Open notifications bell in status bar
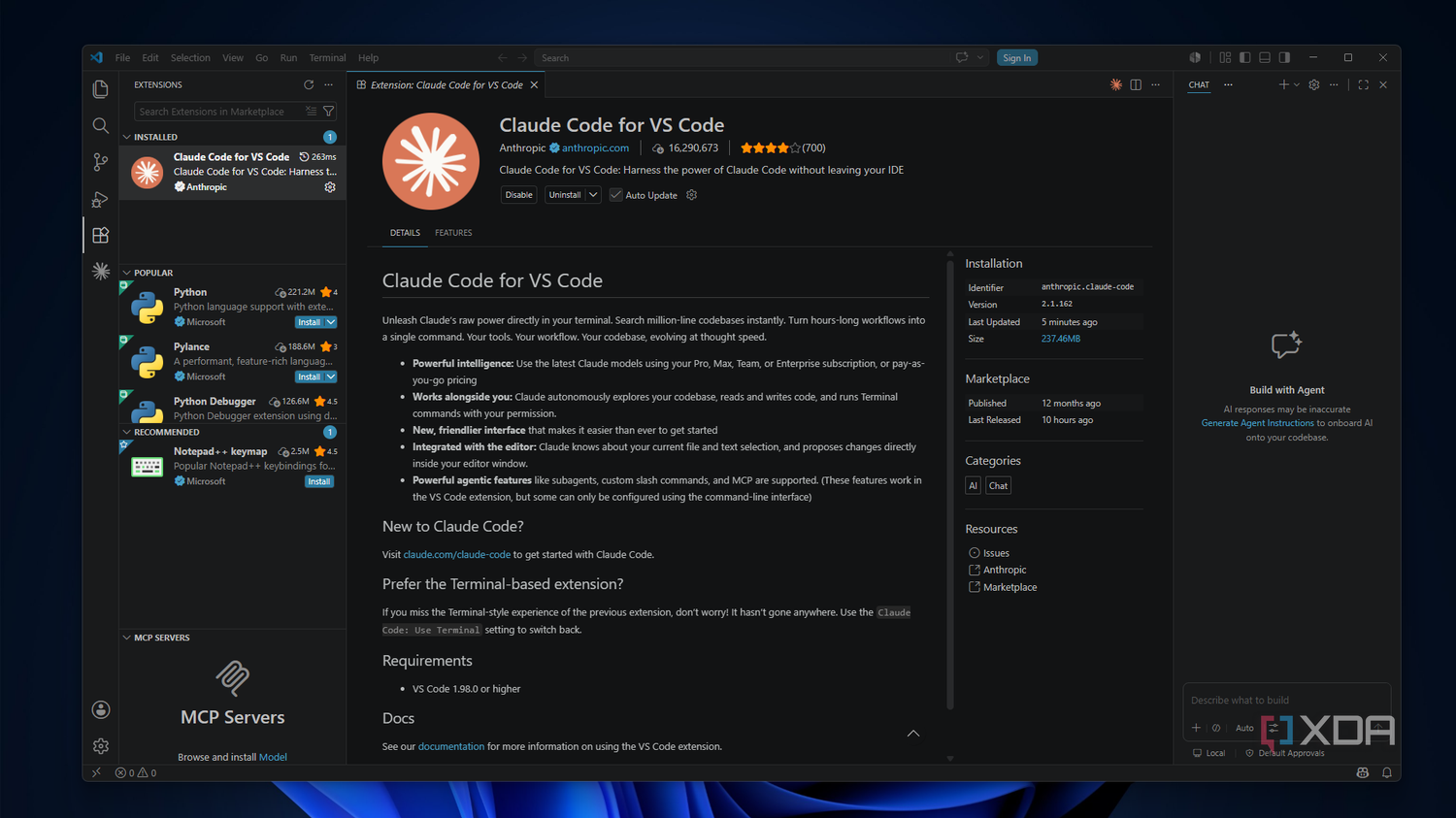 [x=1387, y=773]
